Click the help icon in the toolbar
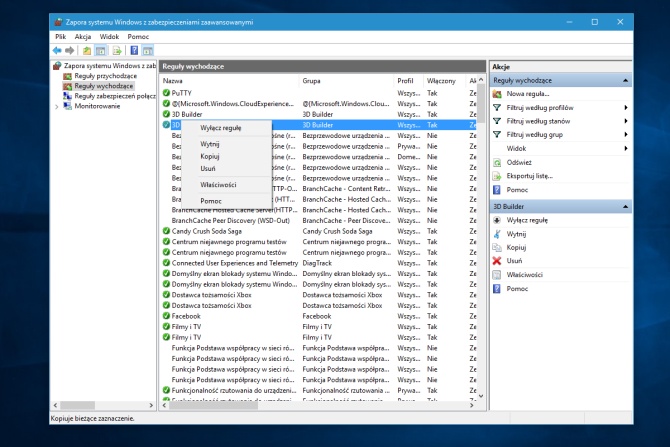670x447 pixels. point(133,50)
